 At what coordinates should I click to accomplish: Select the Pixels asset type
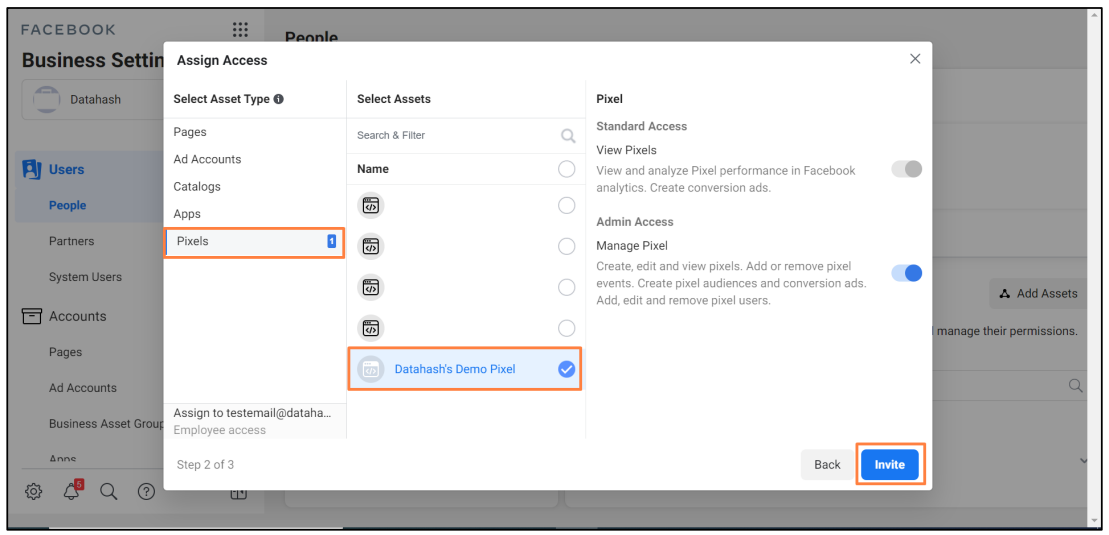[x=255, y=242]
